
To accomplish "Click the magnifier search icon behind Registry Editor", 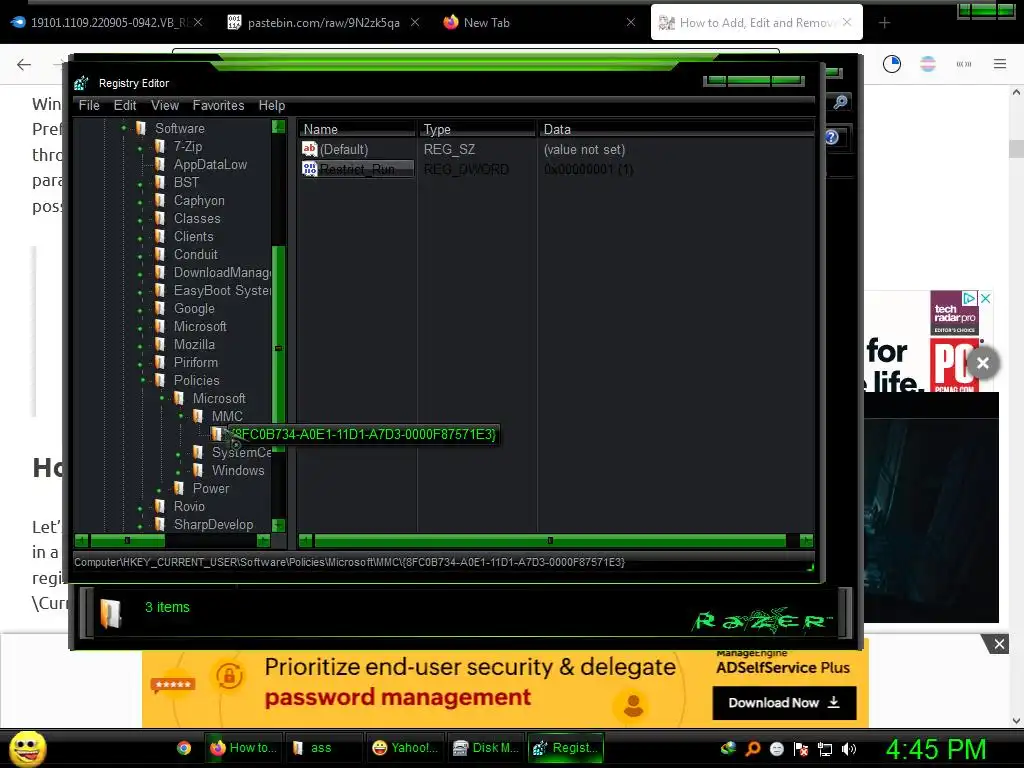I will (841, 102).
